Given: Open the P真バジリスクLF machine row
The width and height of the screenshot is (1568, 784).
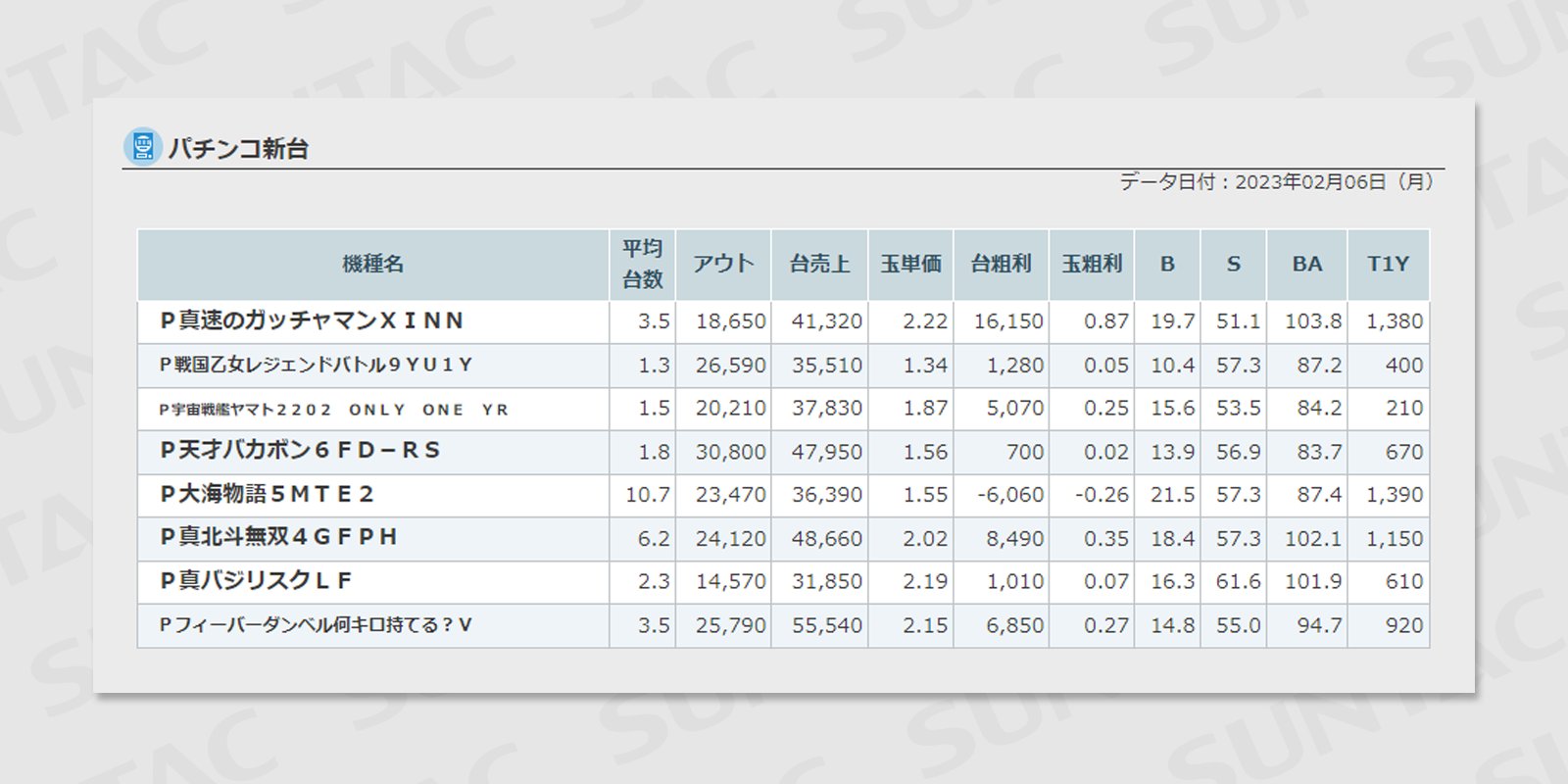Looking at the screenshot, I should coord(783,582).
